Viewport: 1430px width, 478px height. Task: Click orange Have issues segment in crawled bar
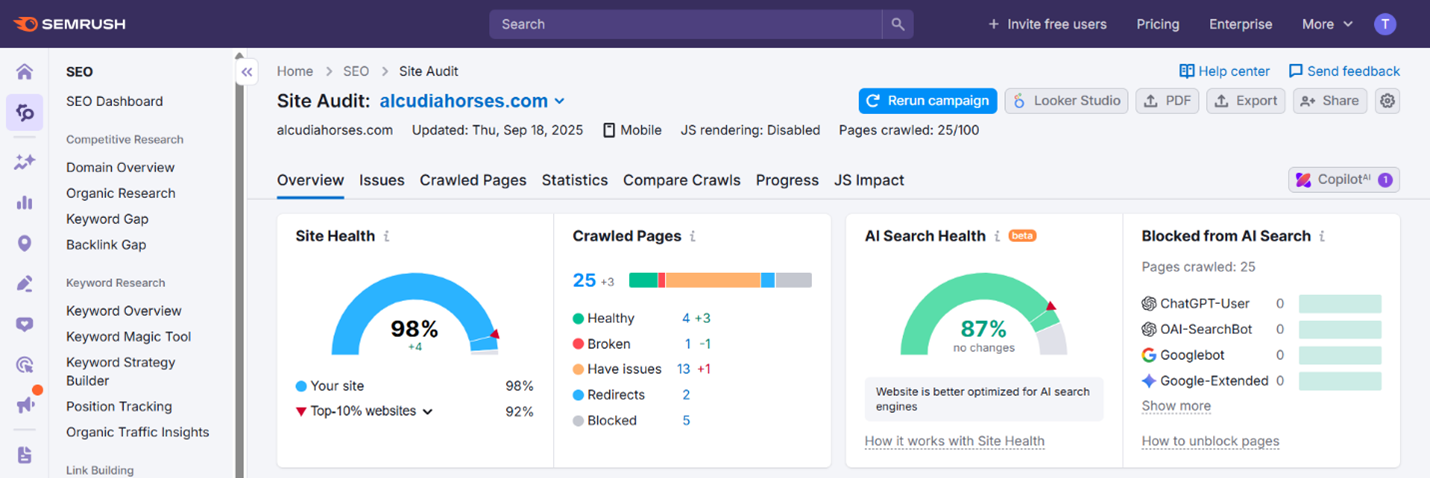point(712,280)
